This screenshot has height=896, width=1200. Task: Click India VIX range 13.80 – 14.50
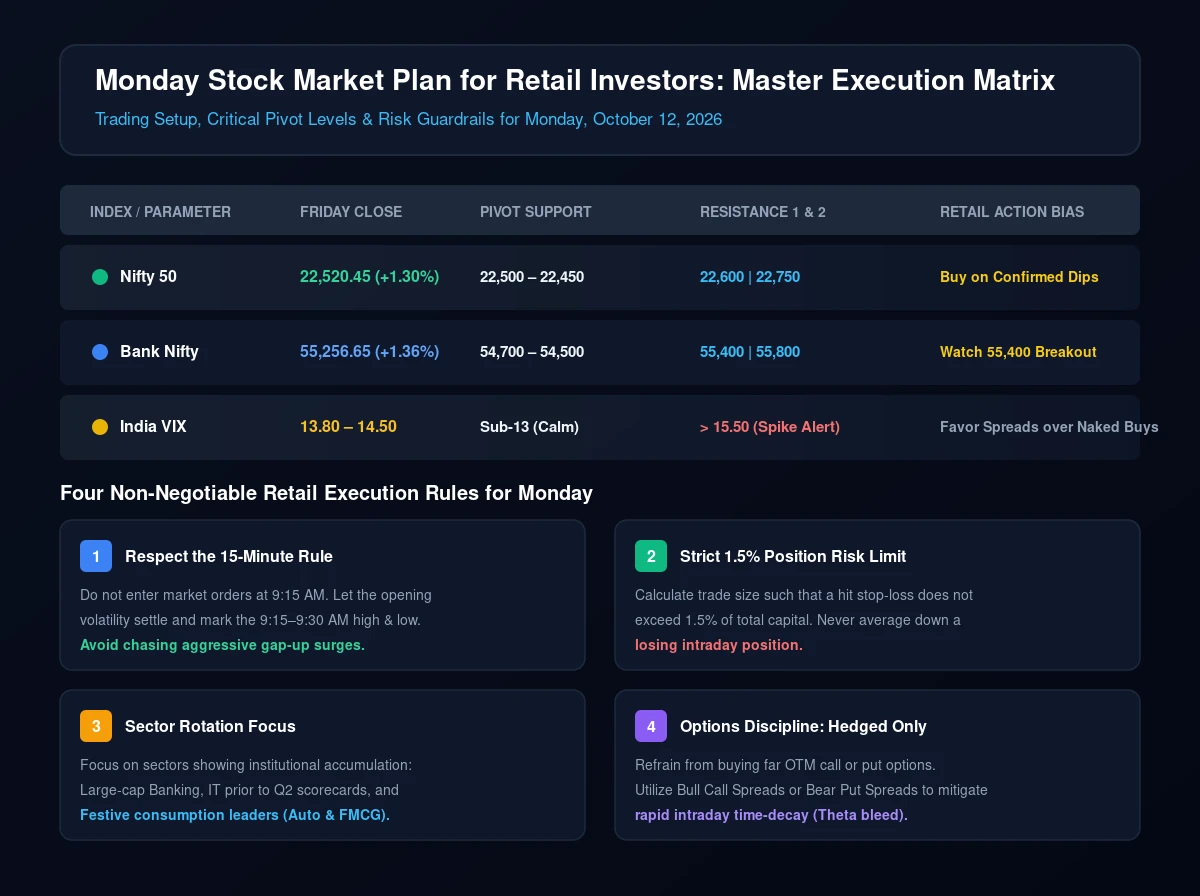[348, 427]
